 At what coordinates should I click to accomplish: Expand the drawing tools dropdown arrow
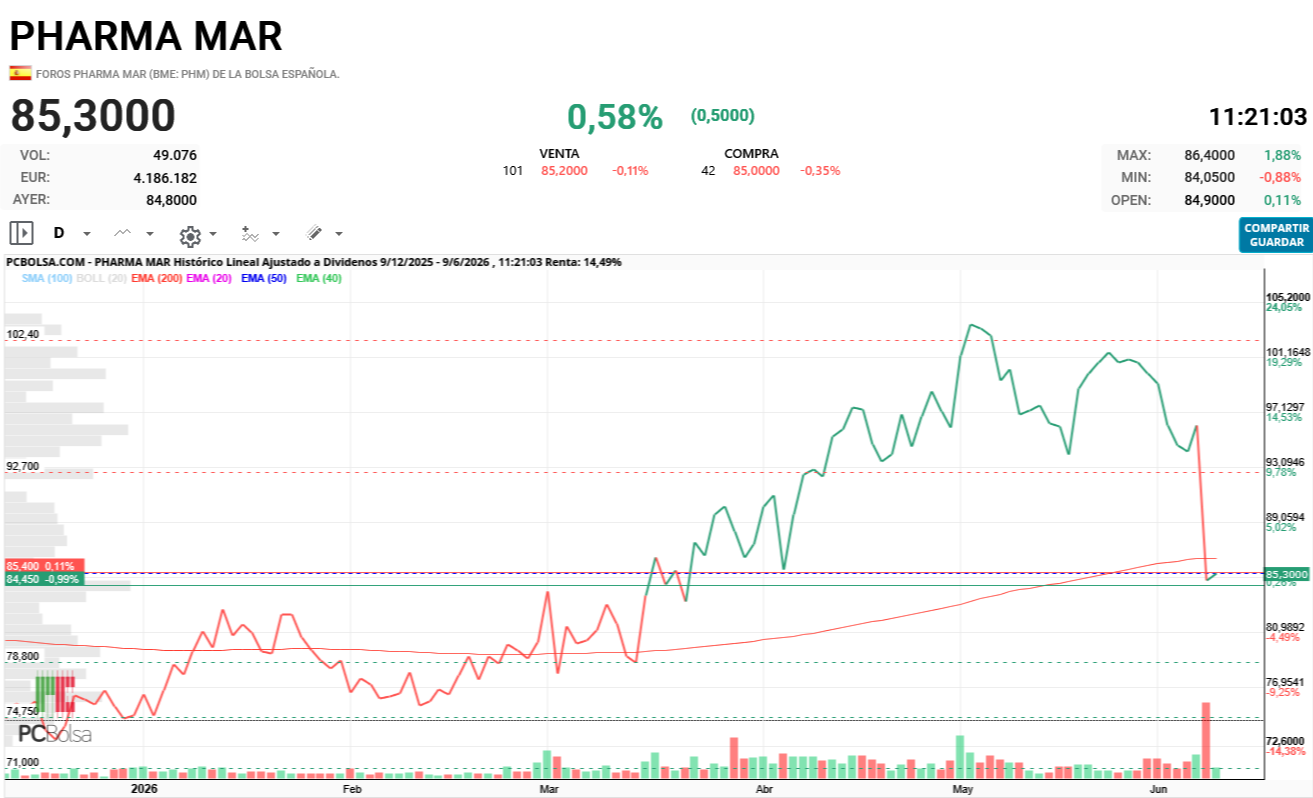[339, 234]
